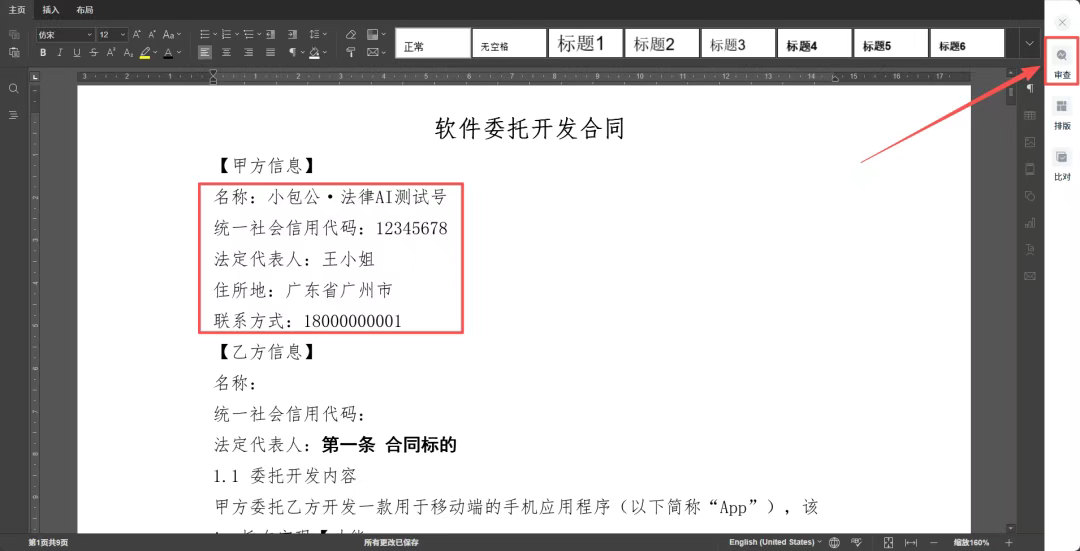This screenshot has width=1080, height=551.
Task: Toggle underline formatting
Action: pos(77,52)
